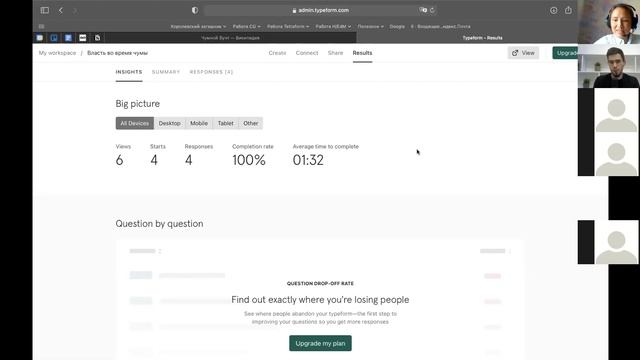Open the first pinned tab icon
Screen dimensions: 640x360
[40, 38]
